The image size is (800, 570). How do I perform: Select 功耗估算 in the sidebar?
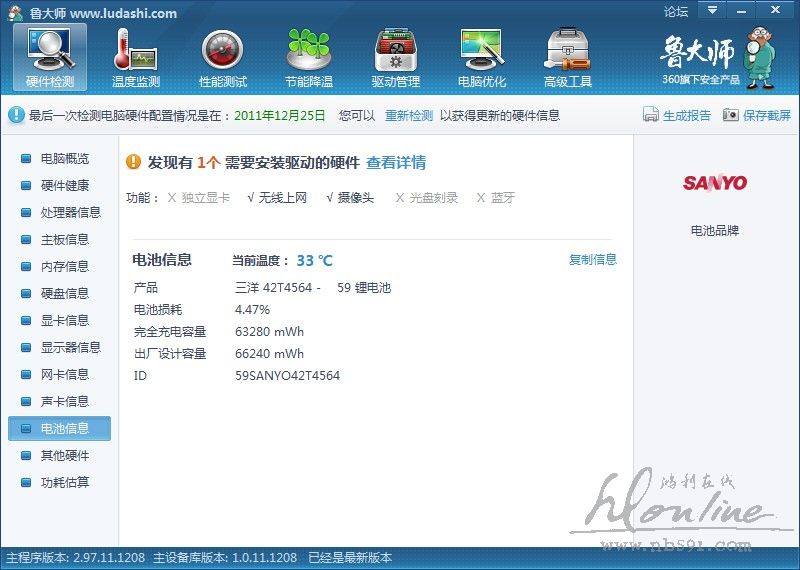tap(65, 483)
